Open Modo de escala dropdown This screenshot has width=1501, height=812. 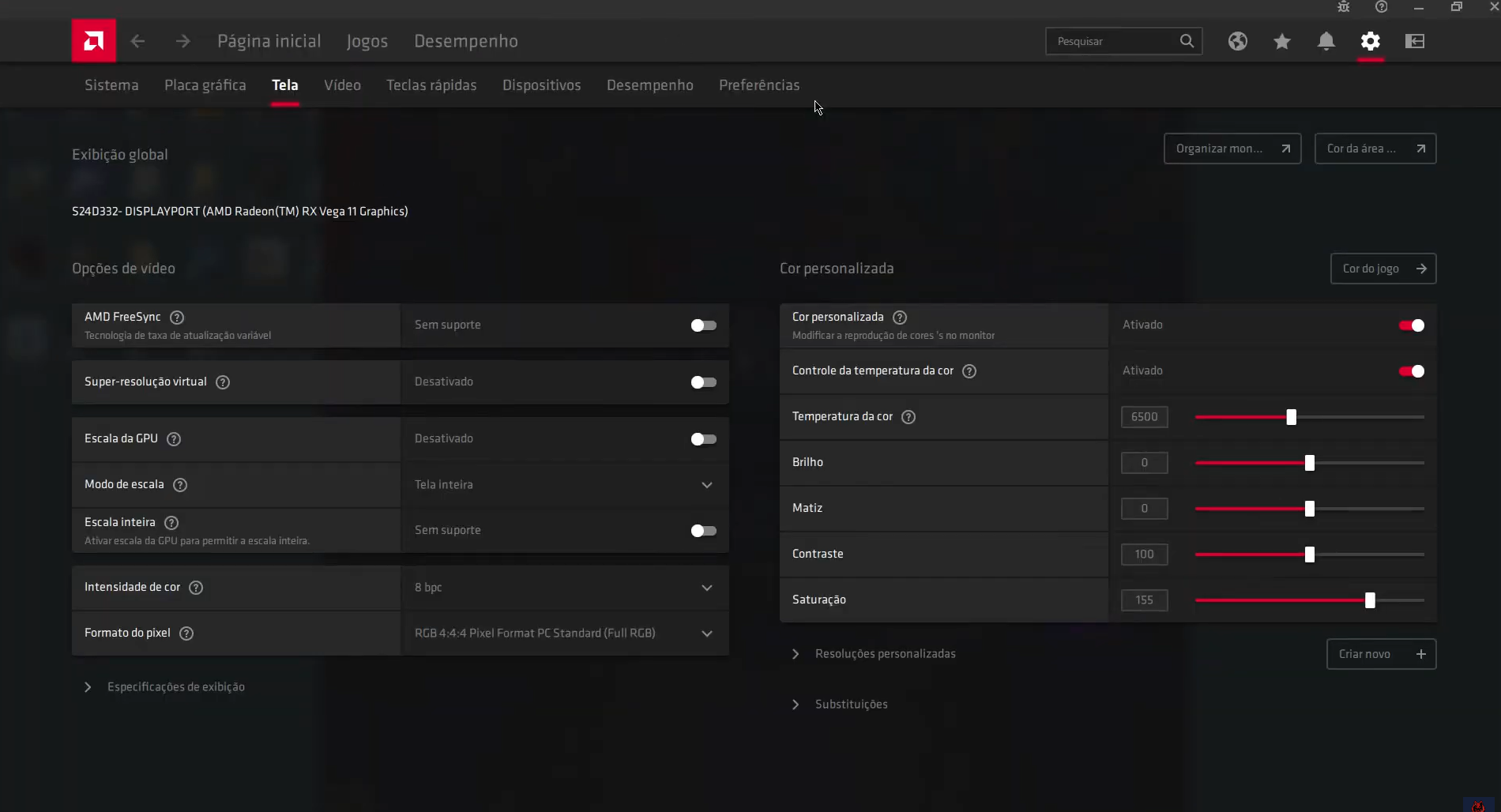pyautogui.click(x=565, y=485)
